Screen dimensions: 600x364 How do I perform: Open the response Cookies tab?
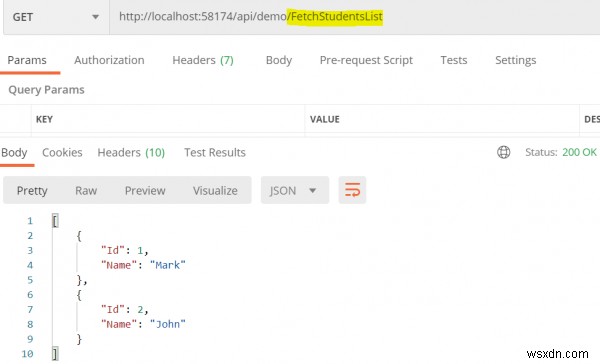[x=62, y=152]
